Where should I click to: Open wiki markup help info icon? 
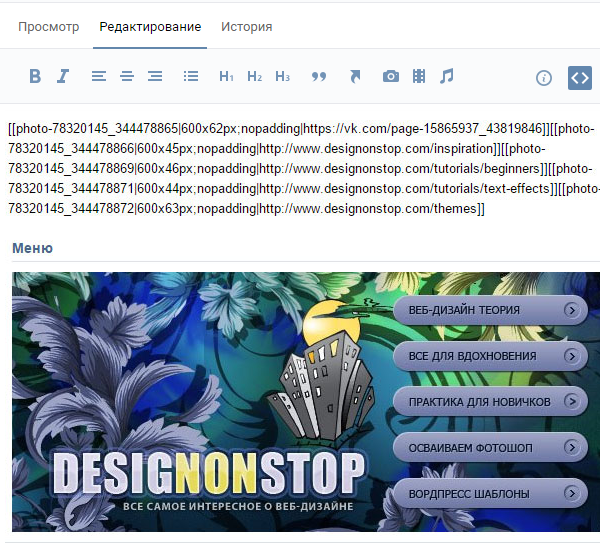[544, 78]
